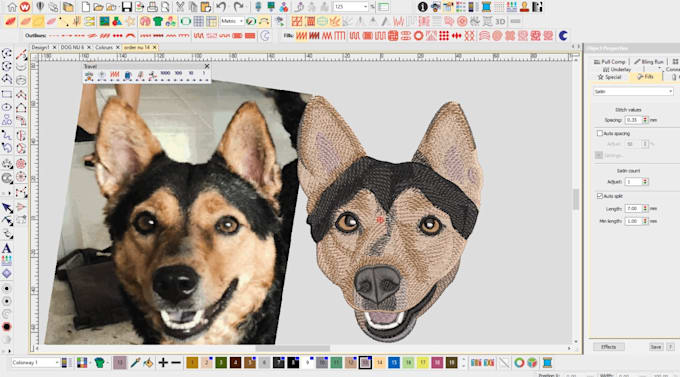Open the Satin stitch type dropdown
This screenshot has height=377, width=680.
(x=633, y=92)
